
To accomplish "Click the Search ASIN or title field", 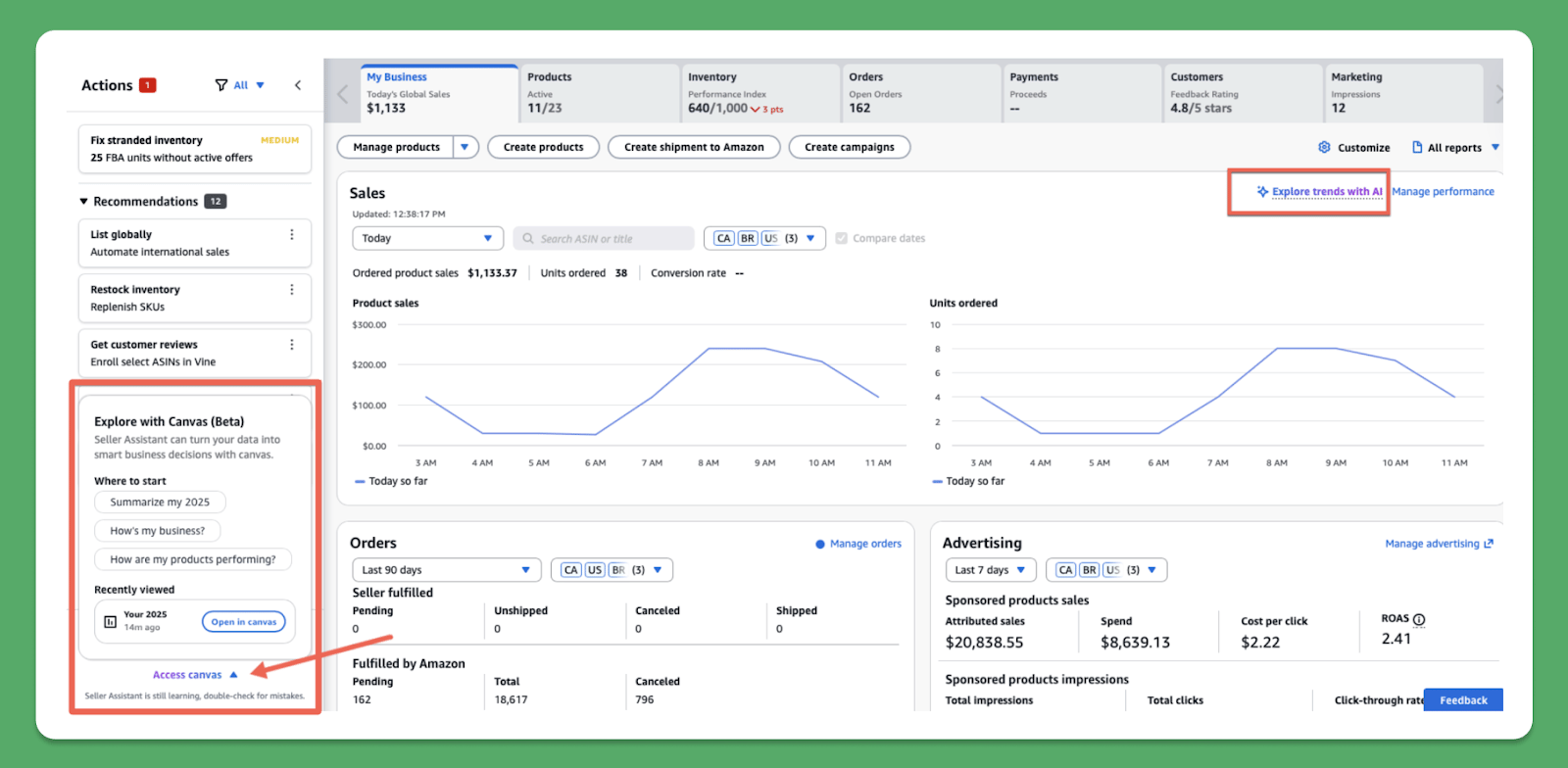I will point(604,238).
